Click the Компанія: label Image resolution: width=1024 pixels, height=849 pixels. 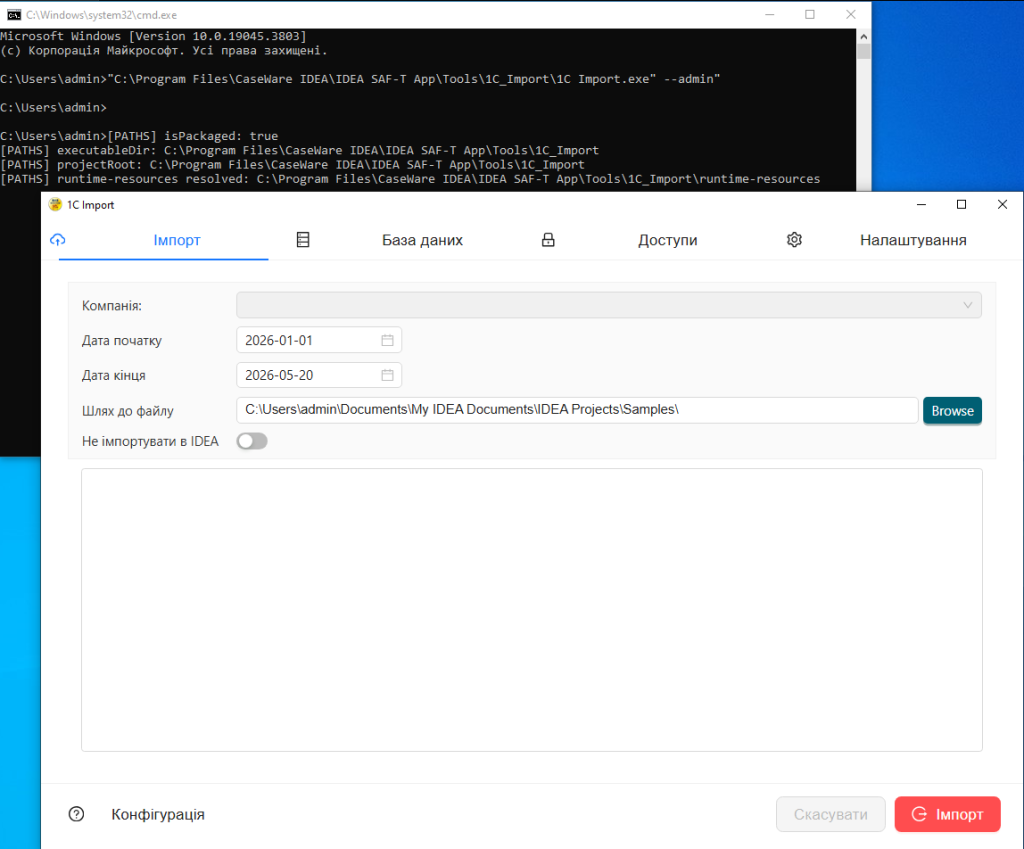point(112,306)
